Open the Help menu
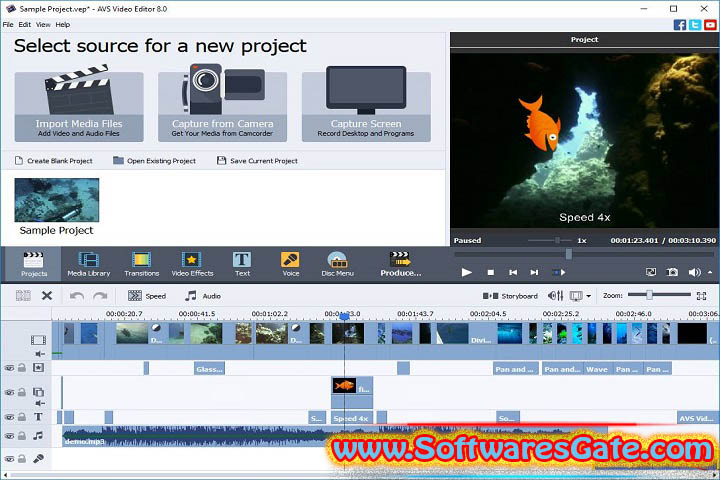 click(x=62, y=24)
